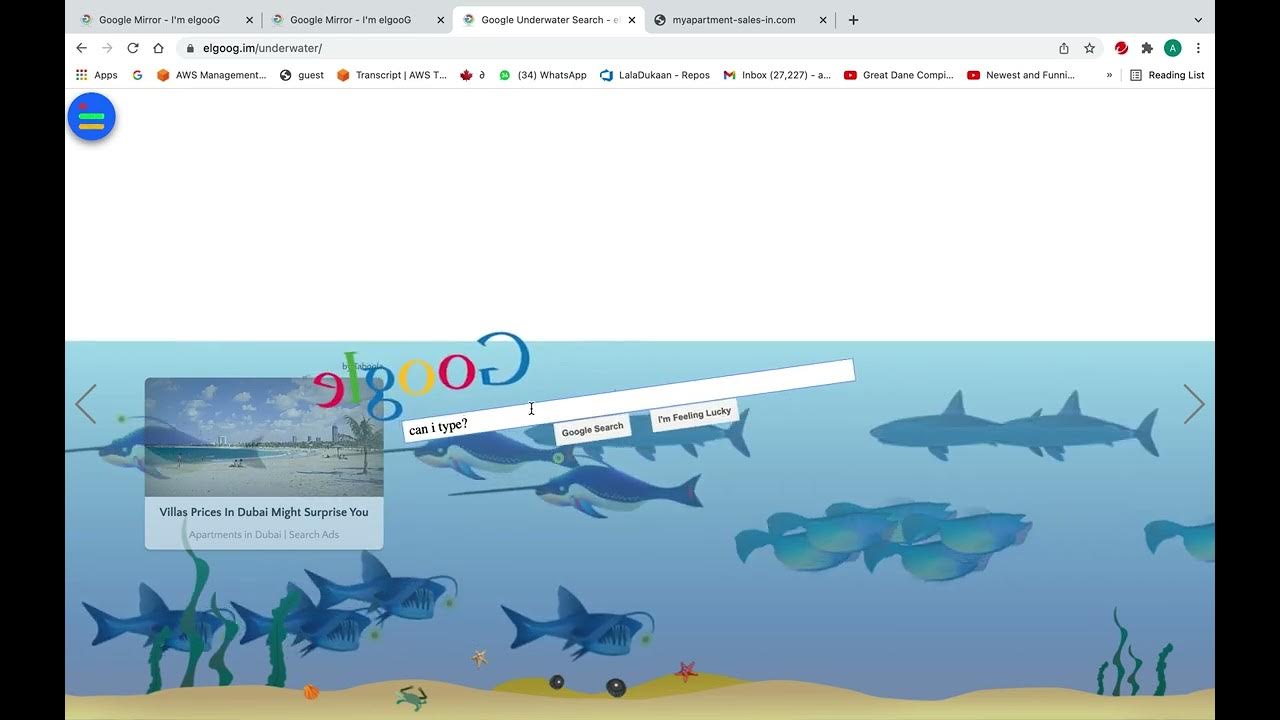This screenshot has width=1280, height=720.
Task: Open the green profile avatar
Action: point(1173,48)
